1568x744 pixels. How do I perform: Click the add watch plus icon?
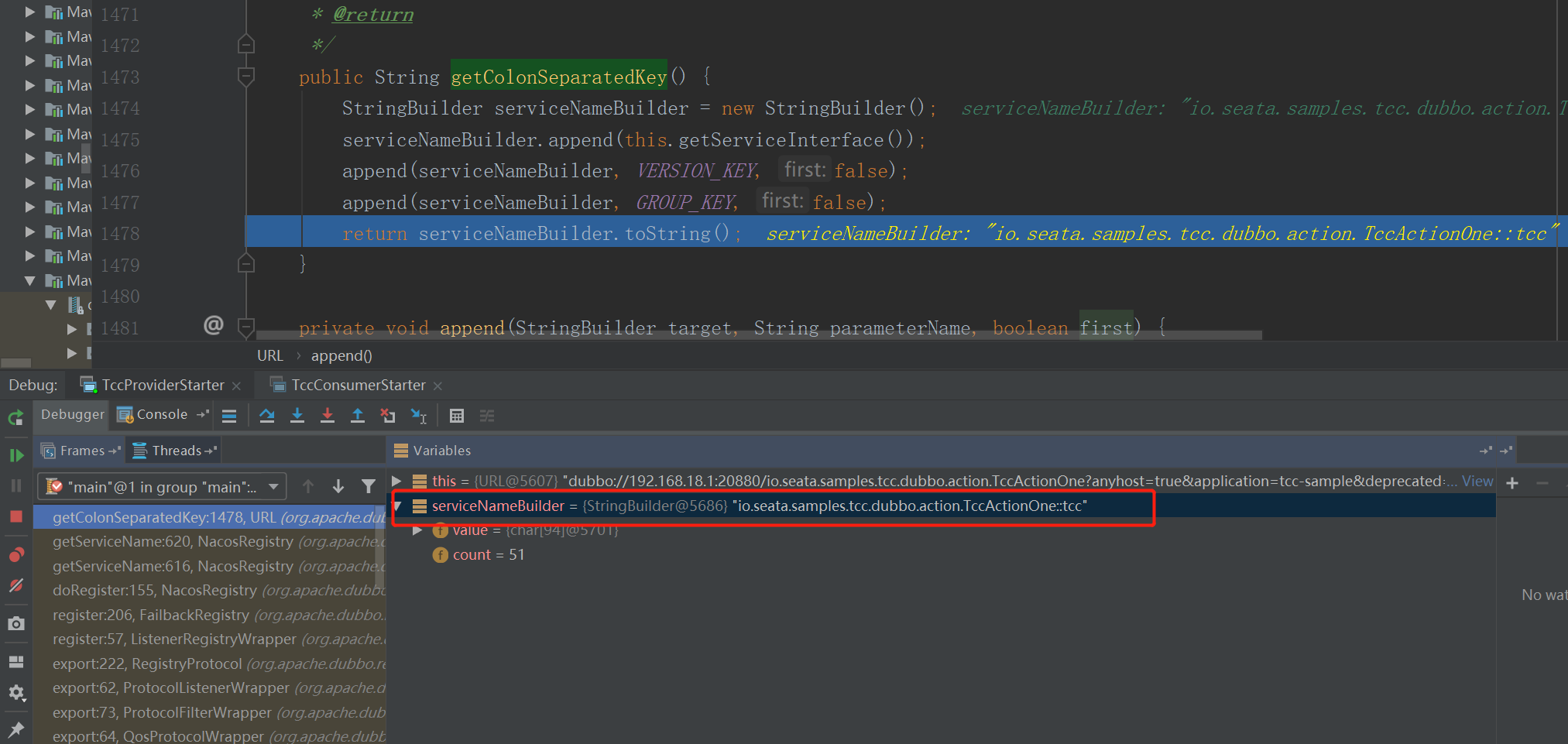click(x=1512, y=483)
